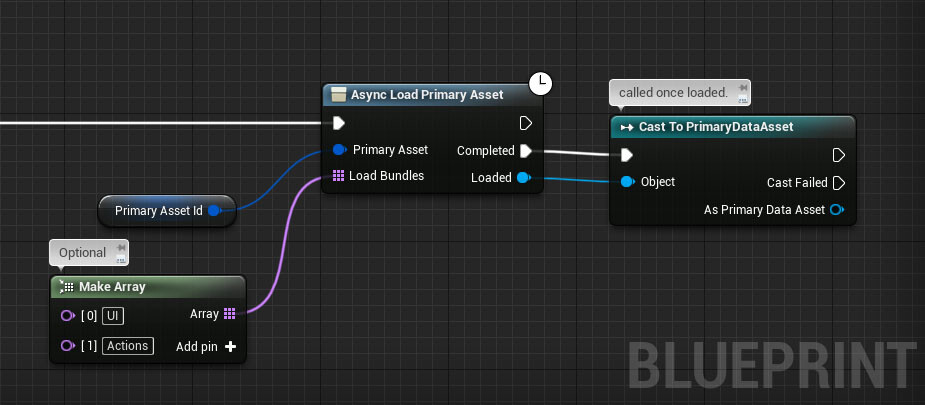The width and height of the screenshot is (925, 405).
Task: Click the Load Bundles array input pin
Action: point(338,176)
